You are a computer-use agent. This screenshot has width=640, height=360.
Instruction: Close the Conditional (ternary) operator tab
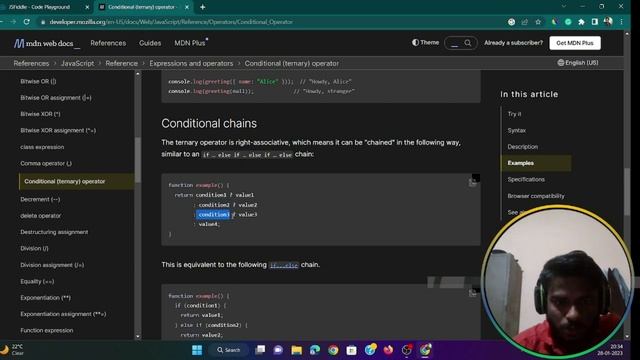point(187,7)
